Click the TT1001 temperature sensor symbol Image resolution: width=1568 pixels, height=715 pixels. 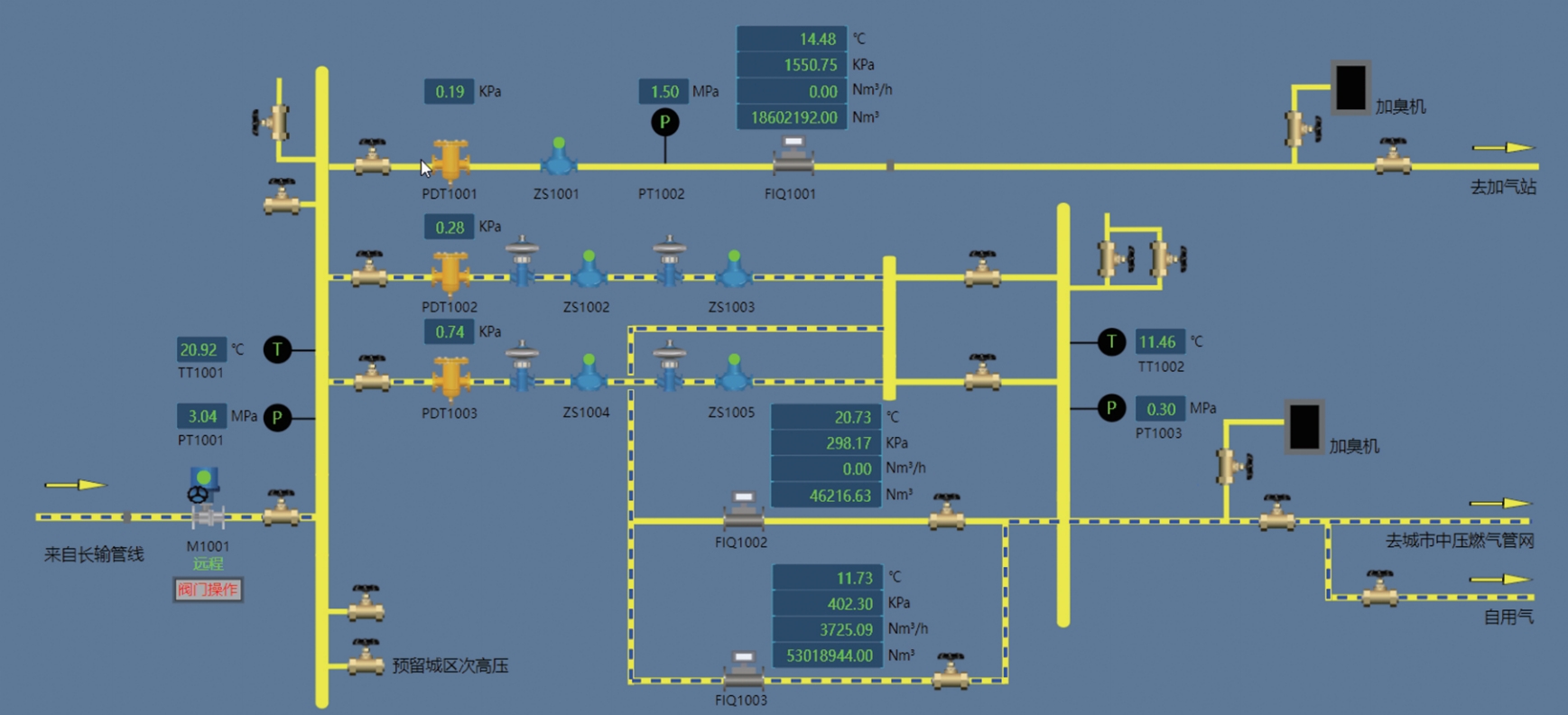point(277,349)
